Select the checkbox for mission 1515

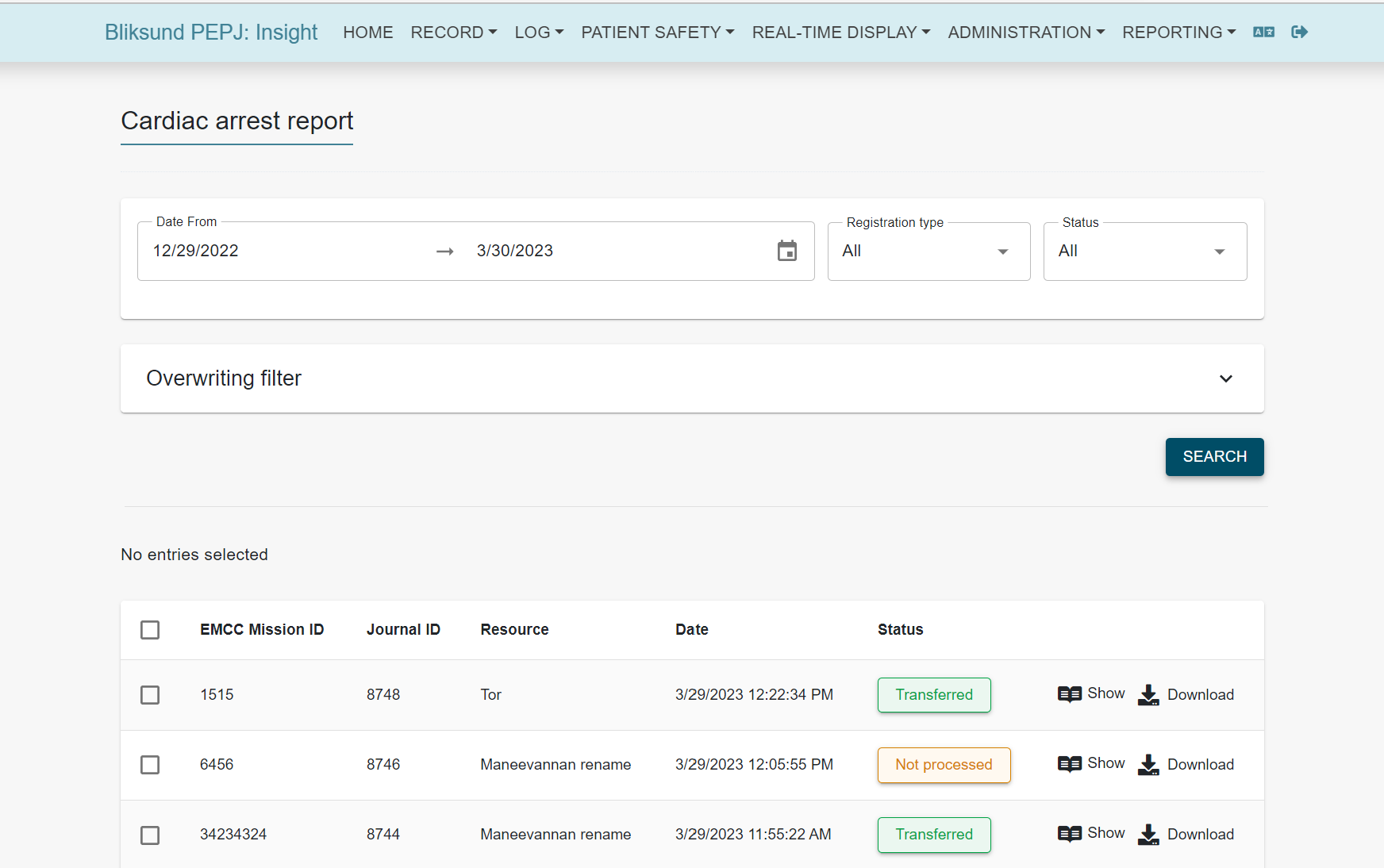point(150,695)
